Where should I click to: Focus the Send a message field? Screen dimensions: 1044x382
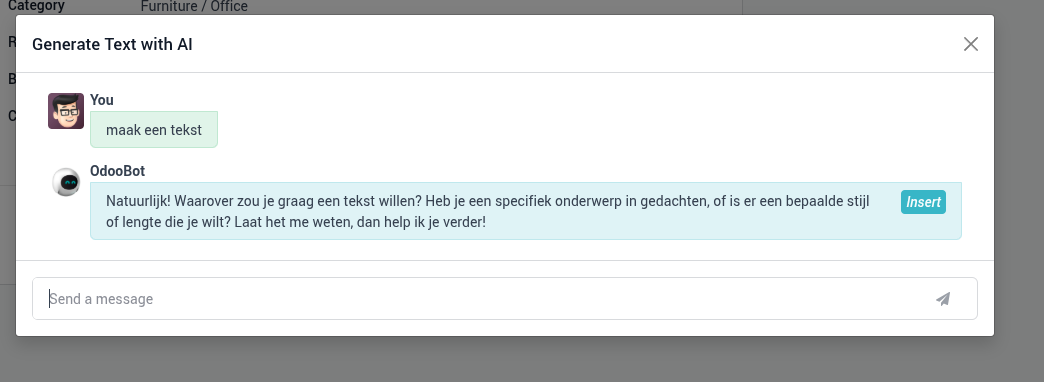tap(505, 299)
